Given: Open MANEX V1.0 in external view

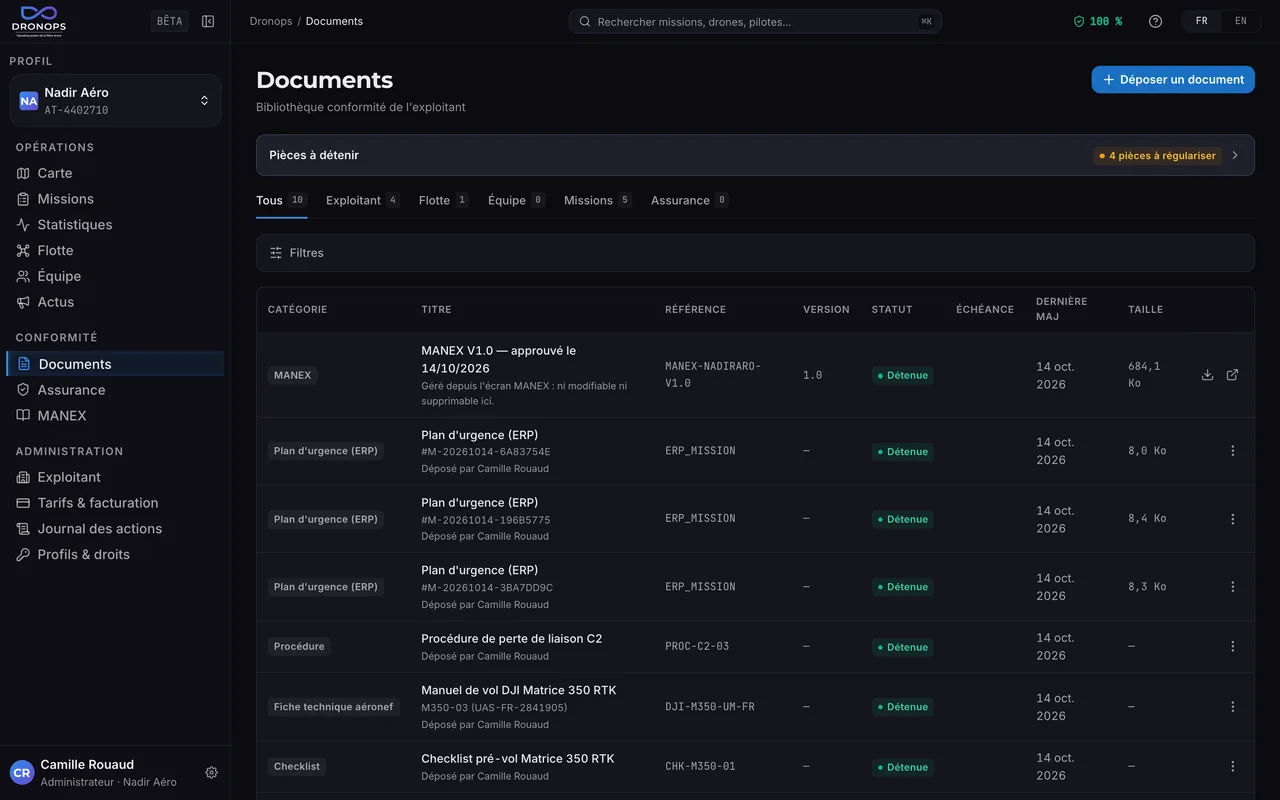Looking at the screenshot, I should [x=1232, y=375].
